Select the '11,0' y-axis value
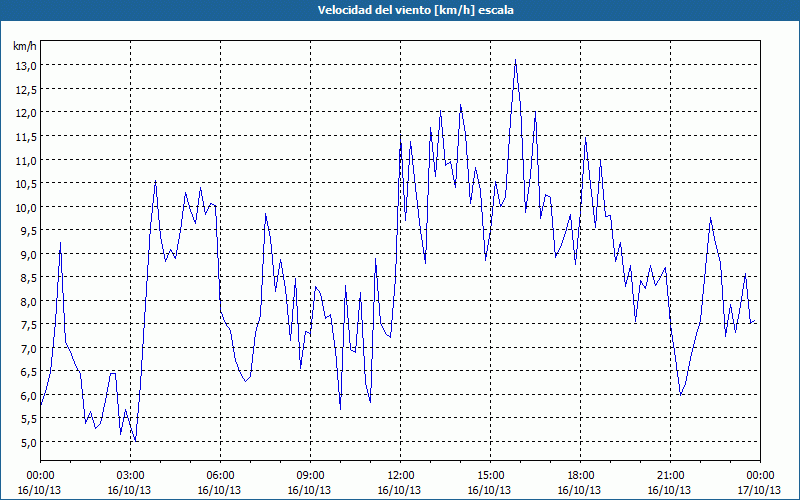 point(25,160)
